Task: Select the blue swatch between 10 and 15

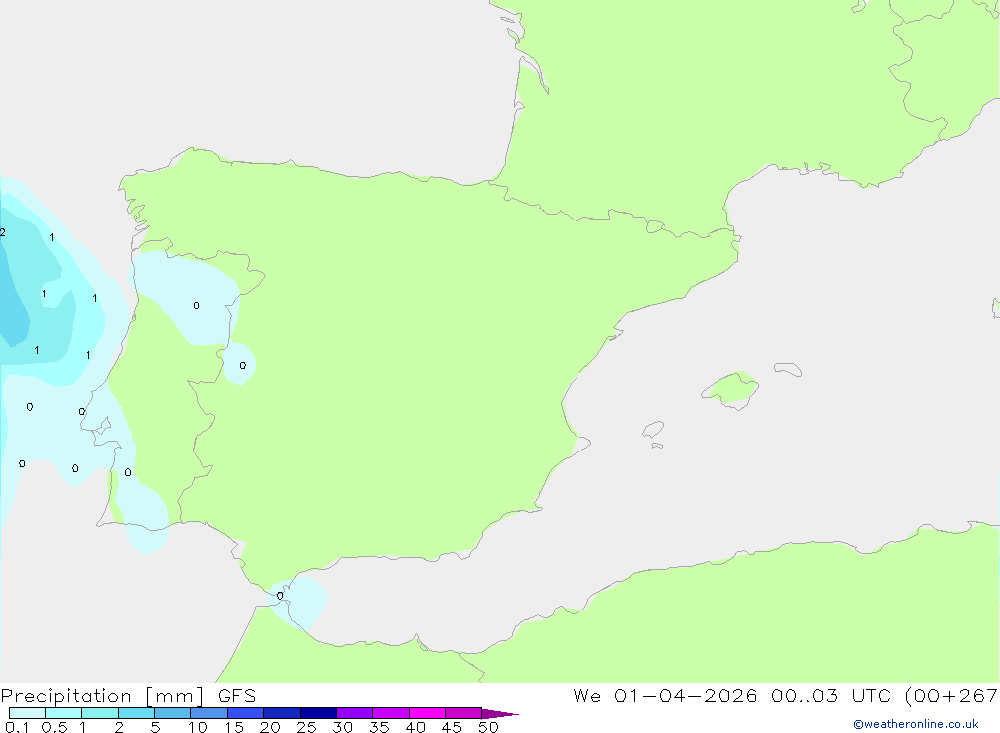Action: click(x=209, y=713)
